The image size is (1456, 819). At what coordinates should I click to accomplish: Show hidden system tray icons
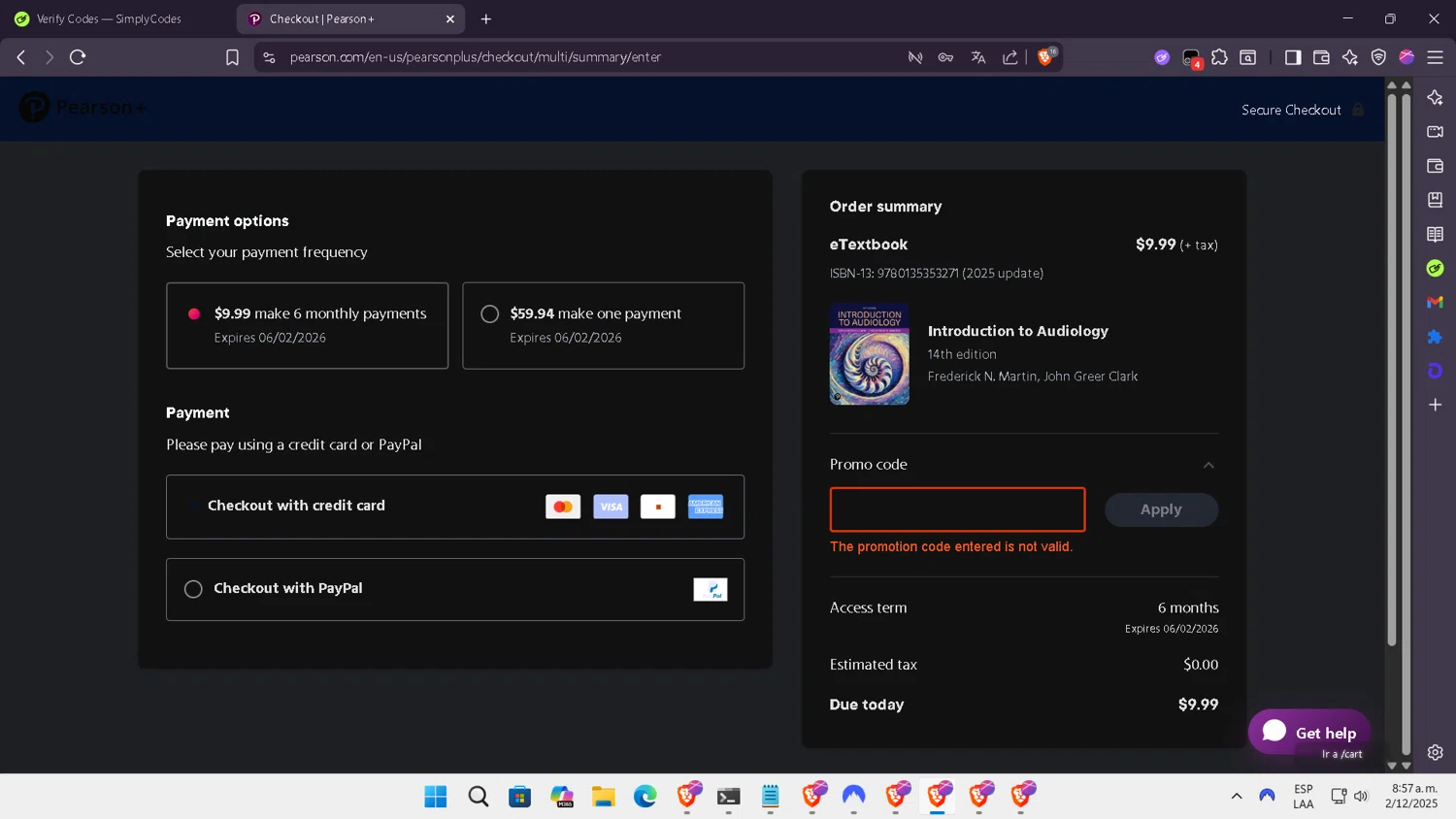click(x=1237, y=796)
